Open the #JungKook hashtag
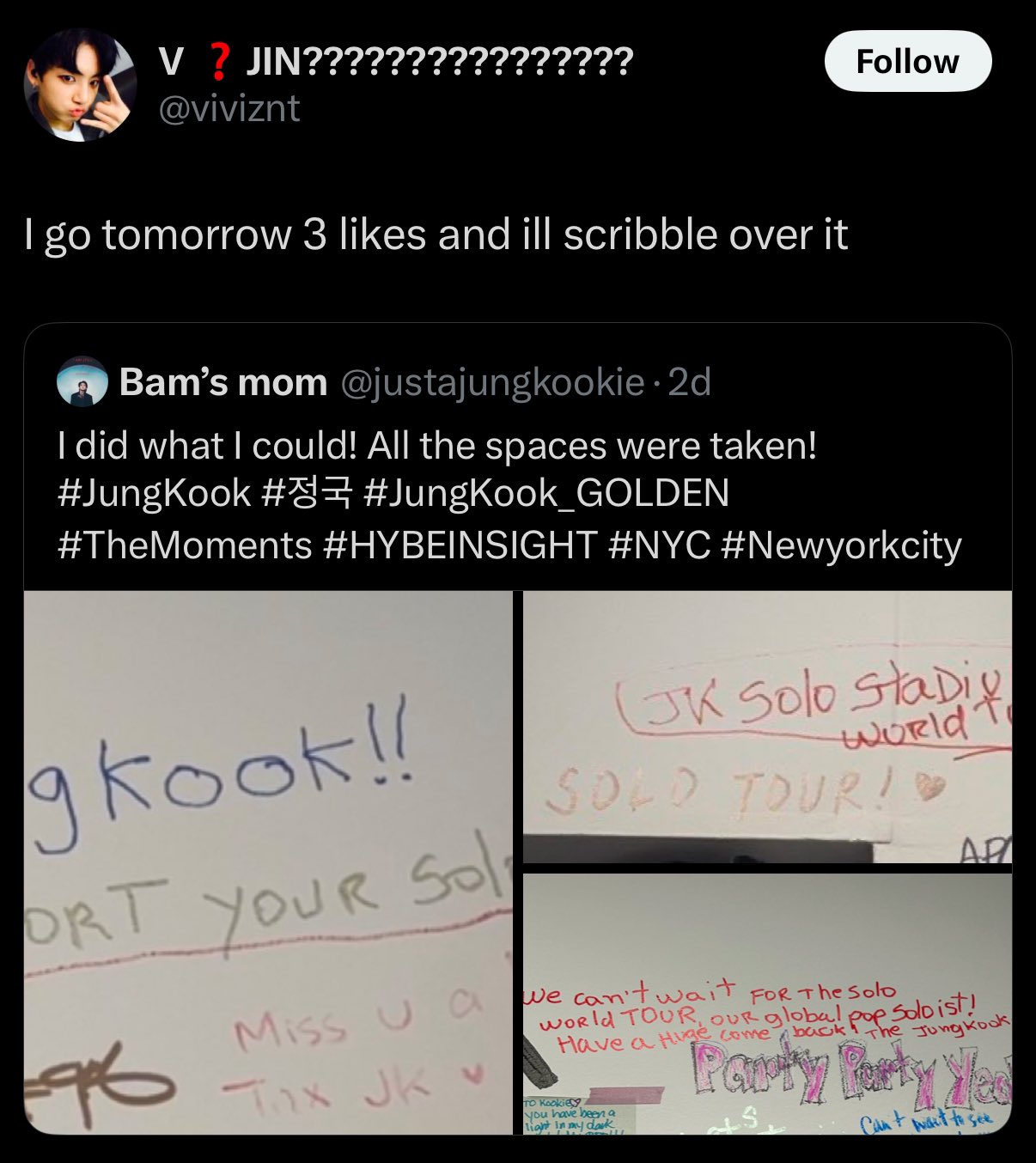This screenshot has width=1036, height=1163. (154, 493)
